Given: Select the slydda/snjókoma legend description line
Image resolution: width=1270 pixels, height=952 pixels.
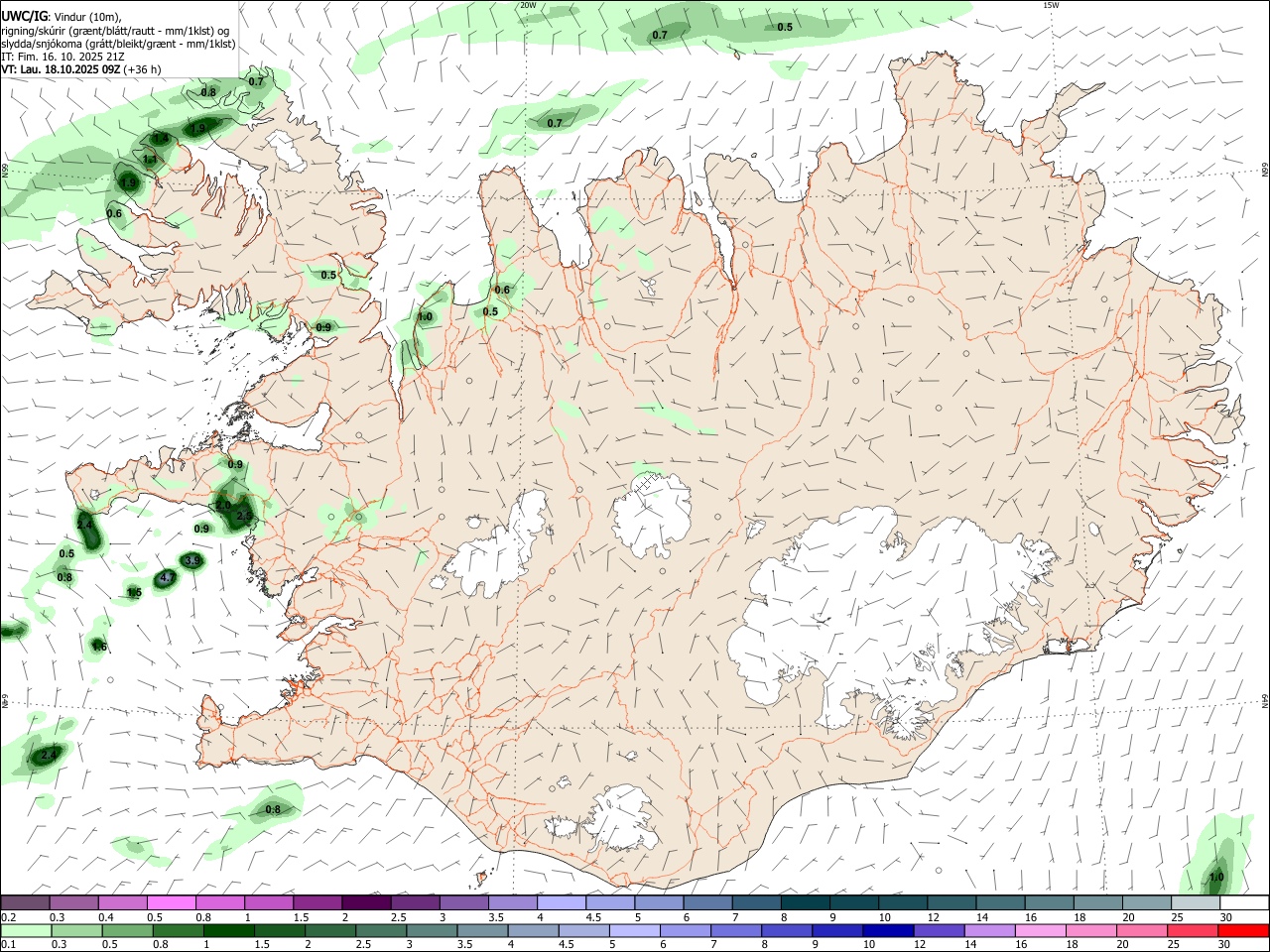Looking at the screenshot, I should click(118, 44).
